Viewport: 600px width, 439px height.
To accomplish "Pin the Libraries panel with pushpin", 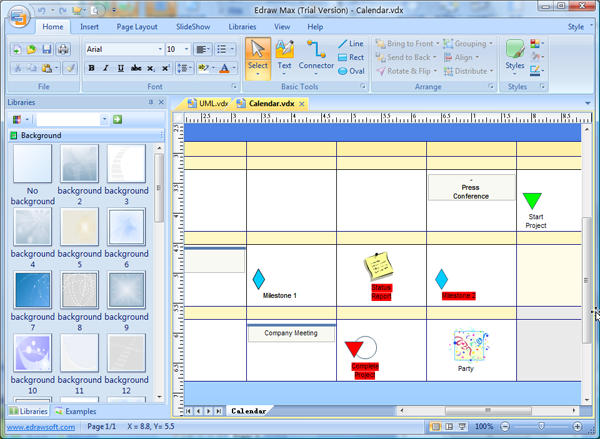I will point(151,102).
